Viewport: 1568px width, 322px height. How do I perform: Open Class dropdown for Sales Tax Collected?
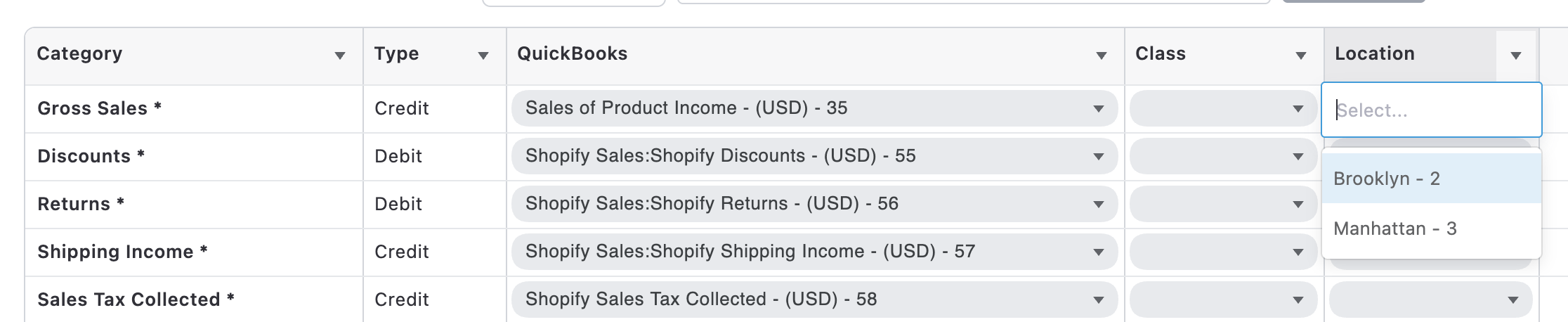click(x=1222, y=300)
